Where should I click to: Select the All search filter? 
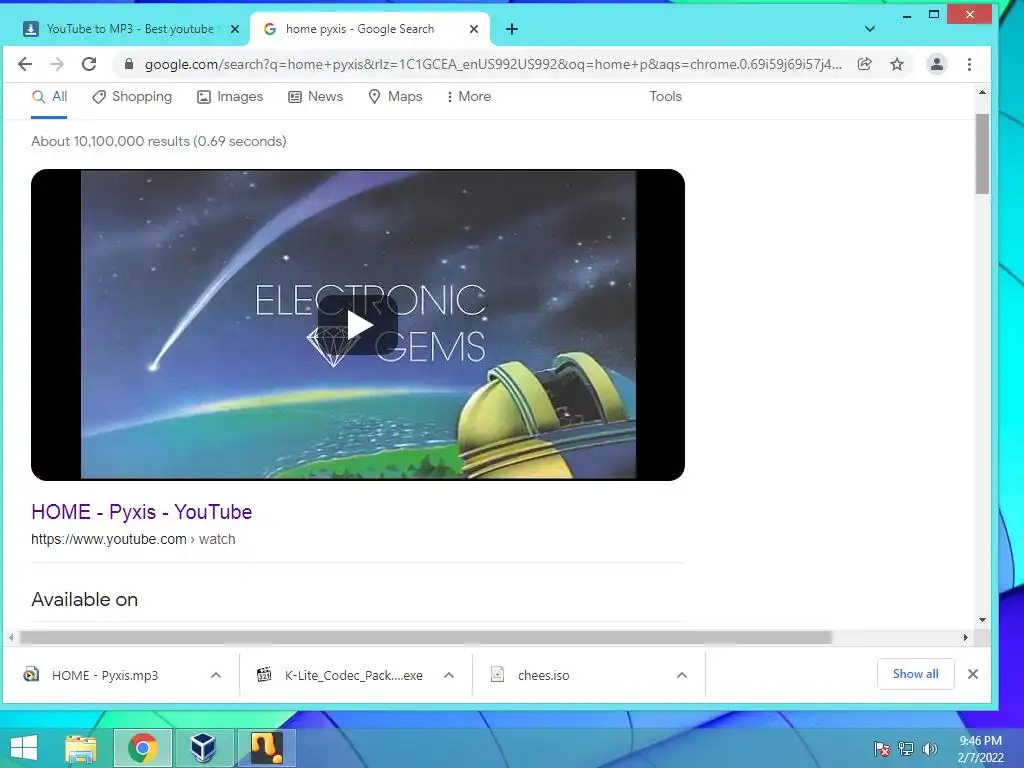(x=50, y=97)
